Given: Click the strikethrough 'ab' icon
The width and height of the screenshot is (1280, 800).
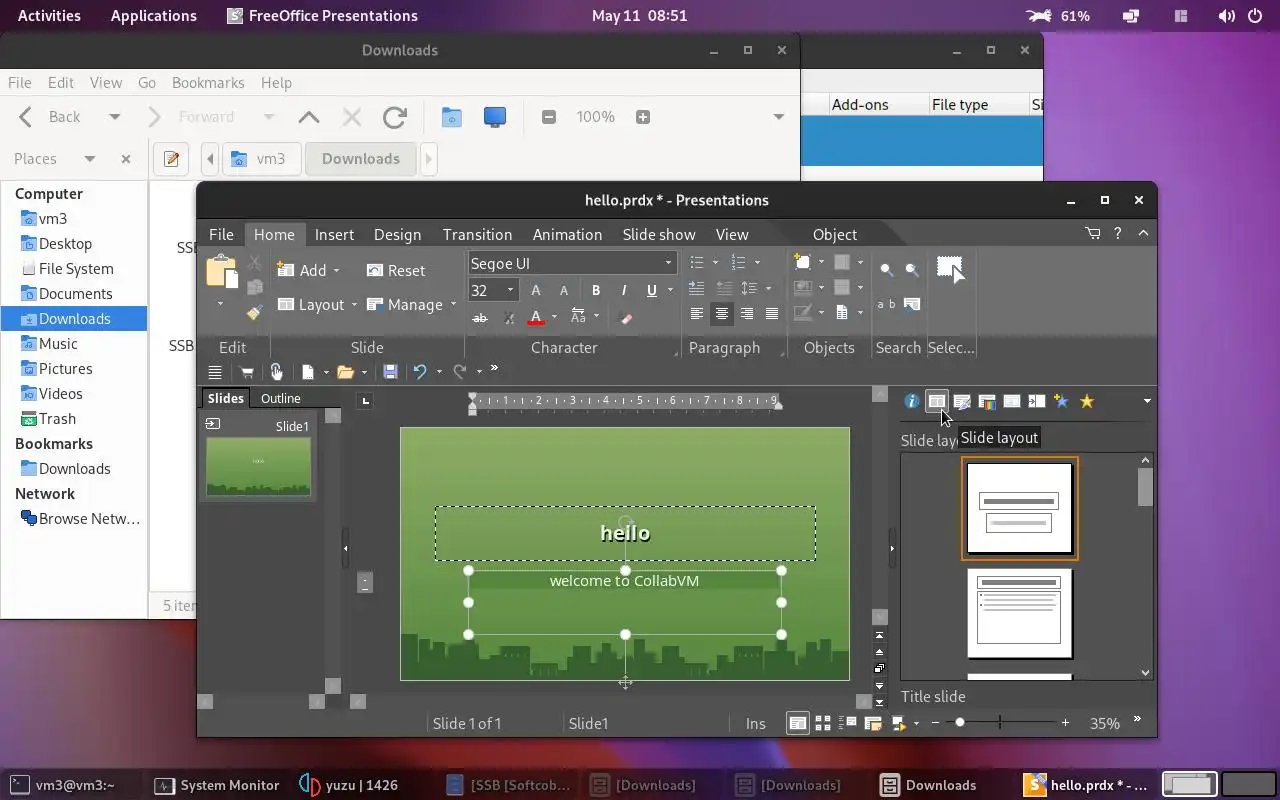Looking at the screenshot, I should (x=480, y=317).
